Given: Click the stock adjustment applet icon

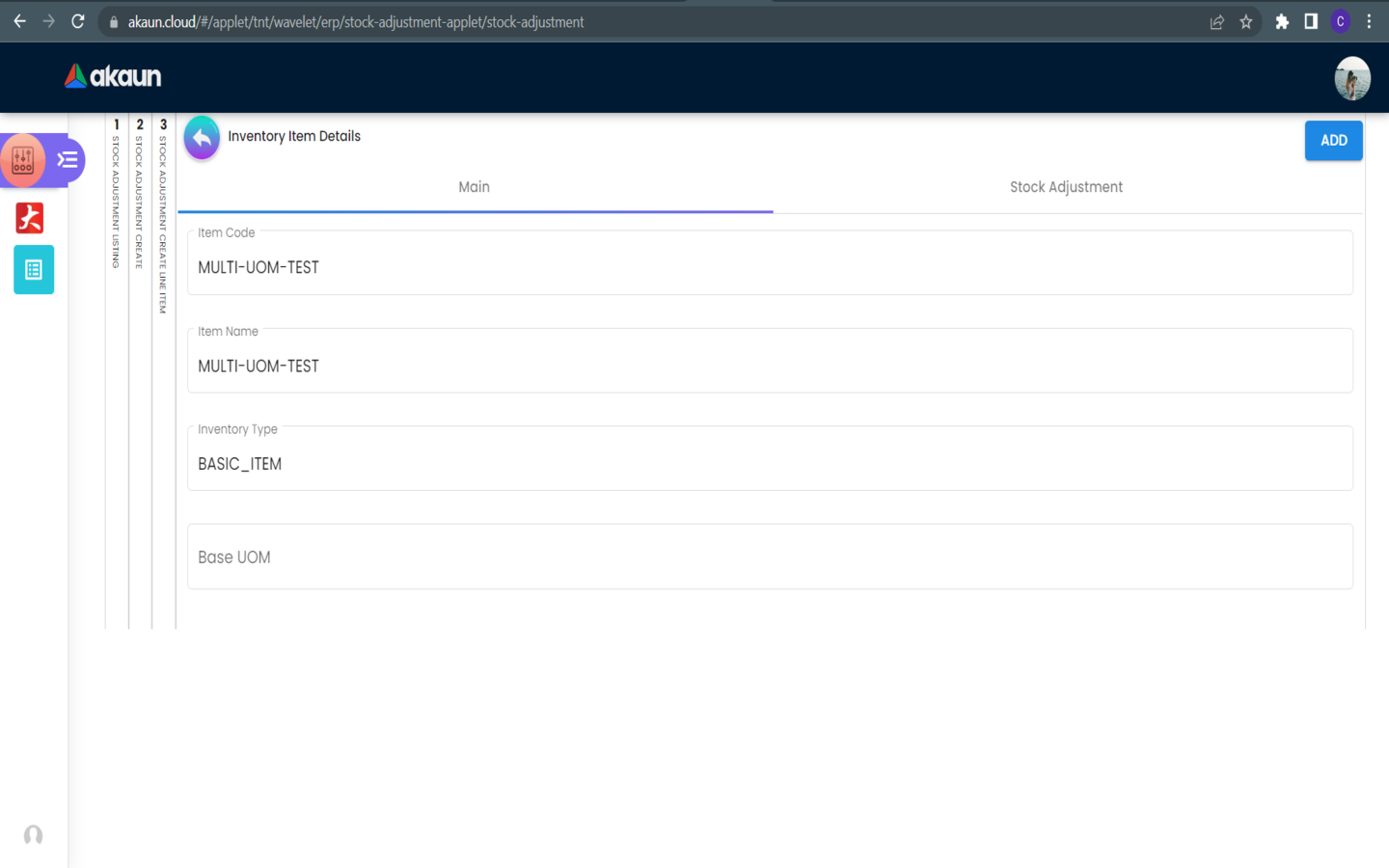Looking at the screenshot, I should click(23, 160).
